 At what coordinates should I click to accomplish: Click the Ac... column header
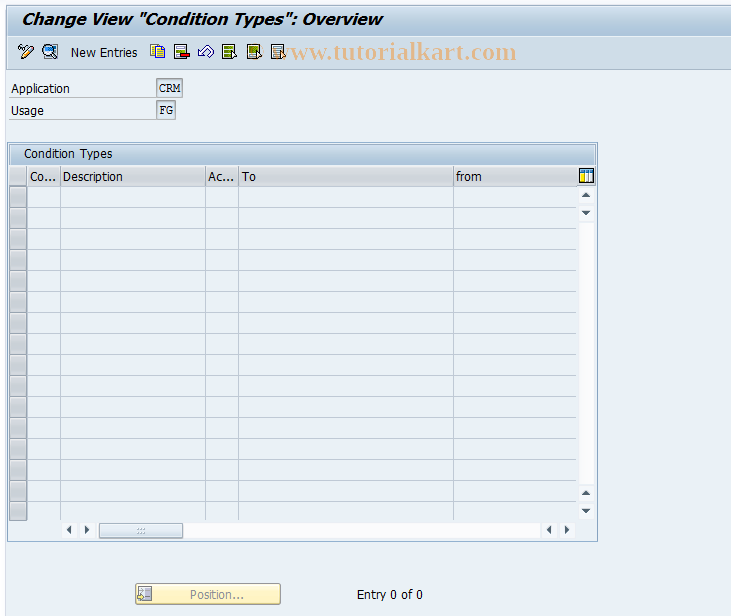[x=222, y=177]
